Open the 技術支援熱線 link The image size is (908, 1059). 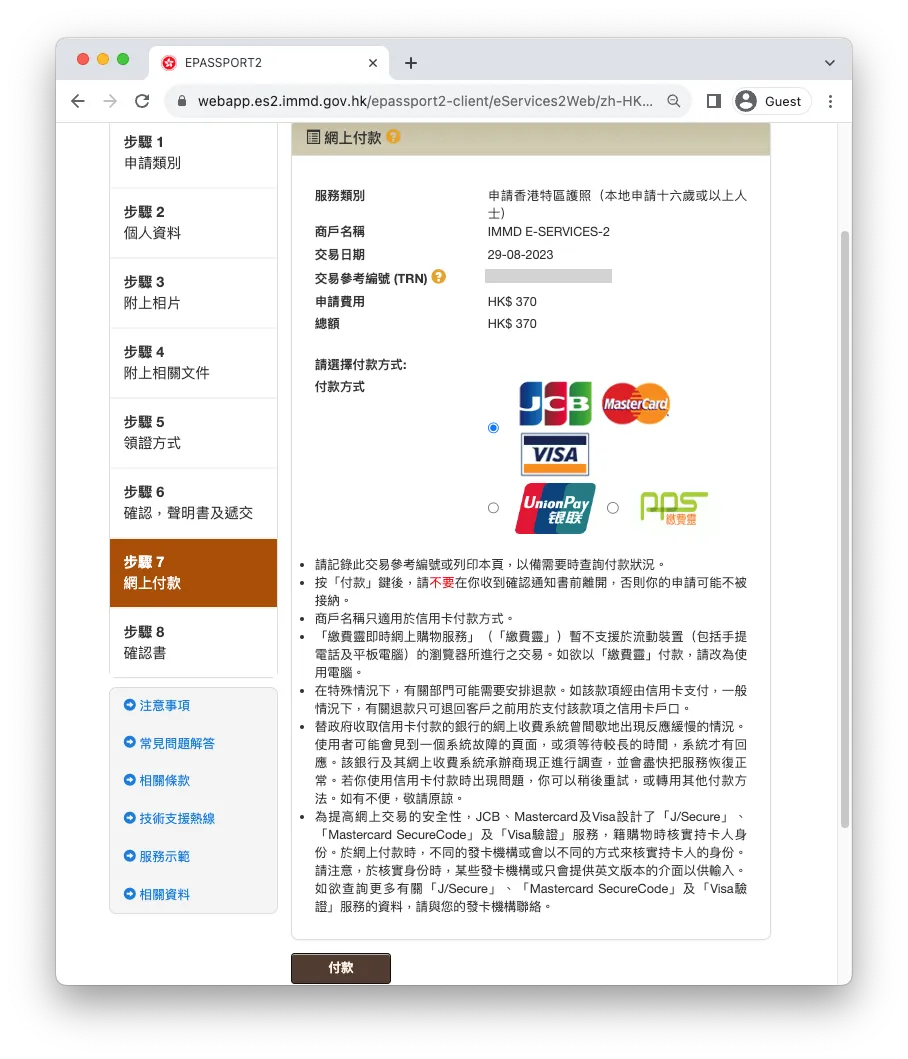177,819
